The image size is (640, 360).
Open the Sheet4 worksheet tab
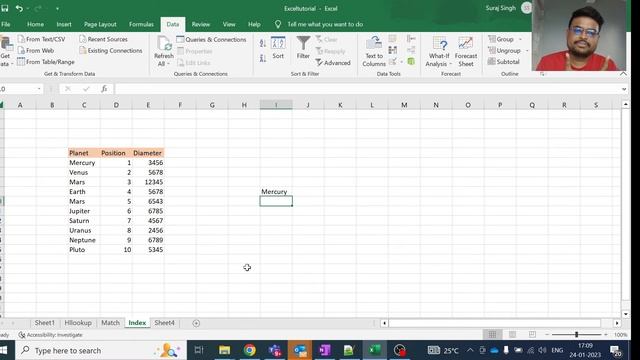click(x=164, y=323)
